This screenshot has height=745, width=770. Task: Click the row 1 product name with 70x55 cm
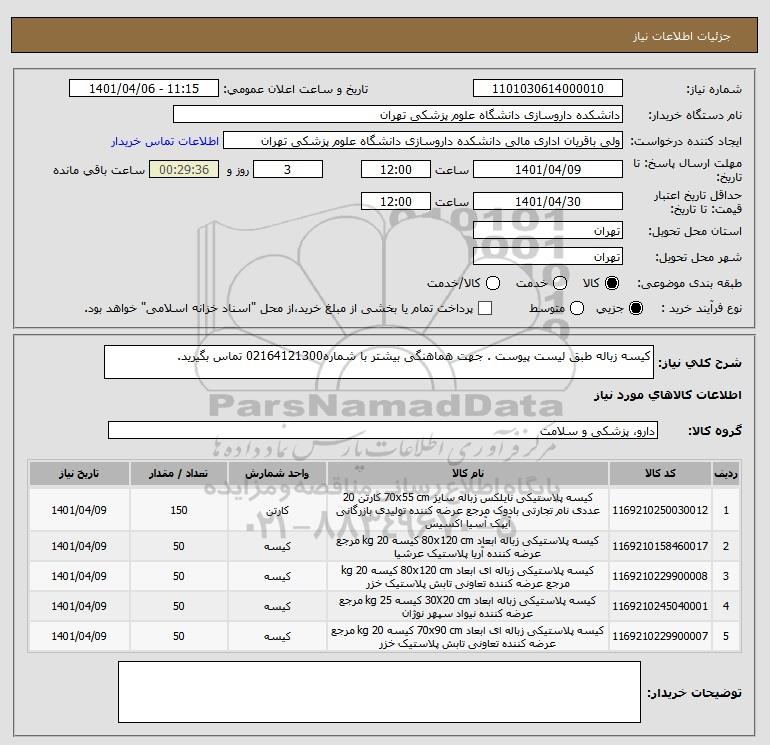click(468, 510)
